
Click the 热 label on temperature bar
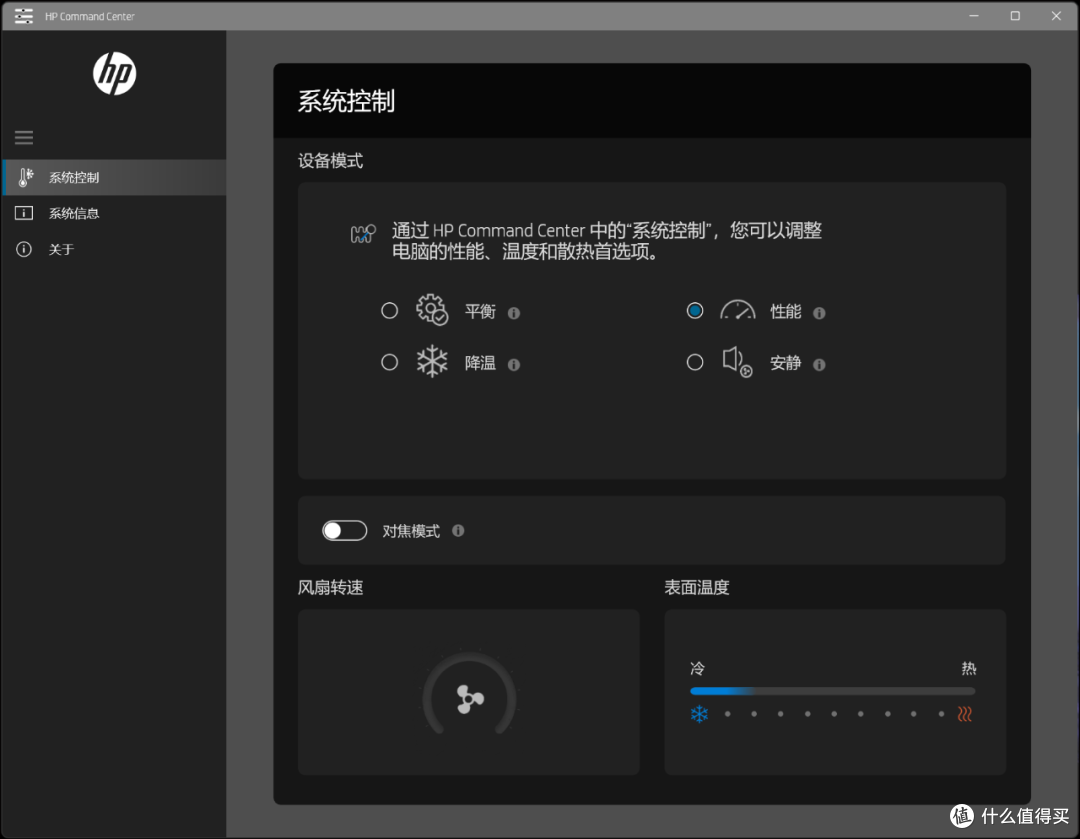968,668
